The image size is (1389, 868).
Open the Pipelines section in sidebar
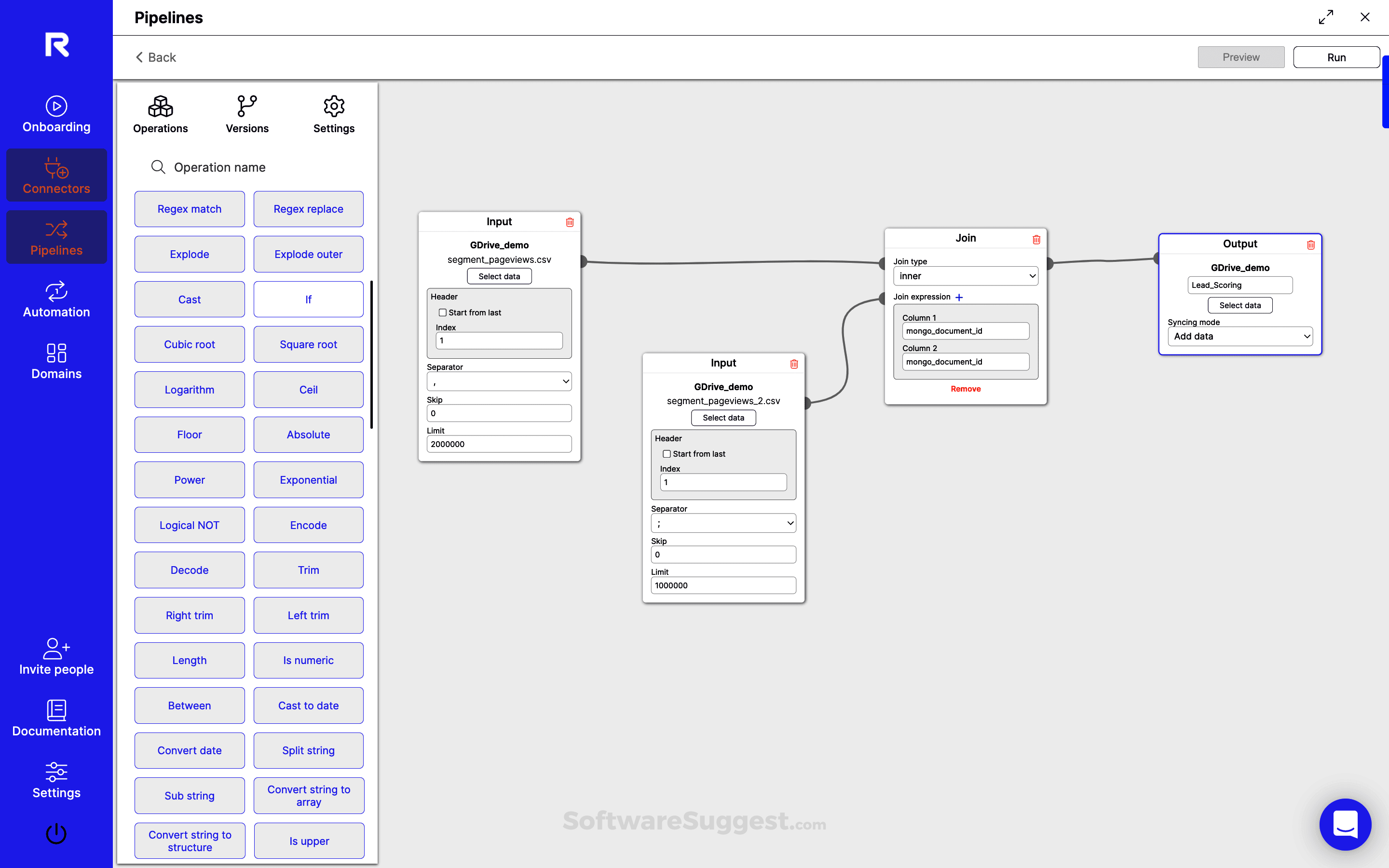click(x=55, y=237)
